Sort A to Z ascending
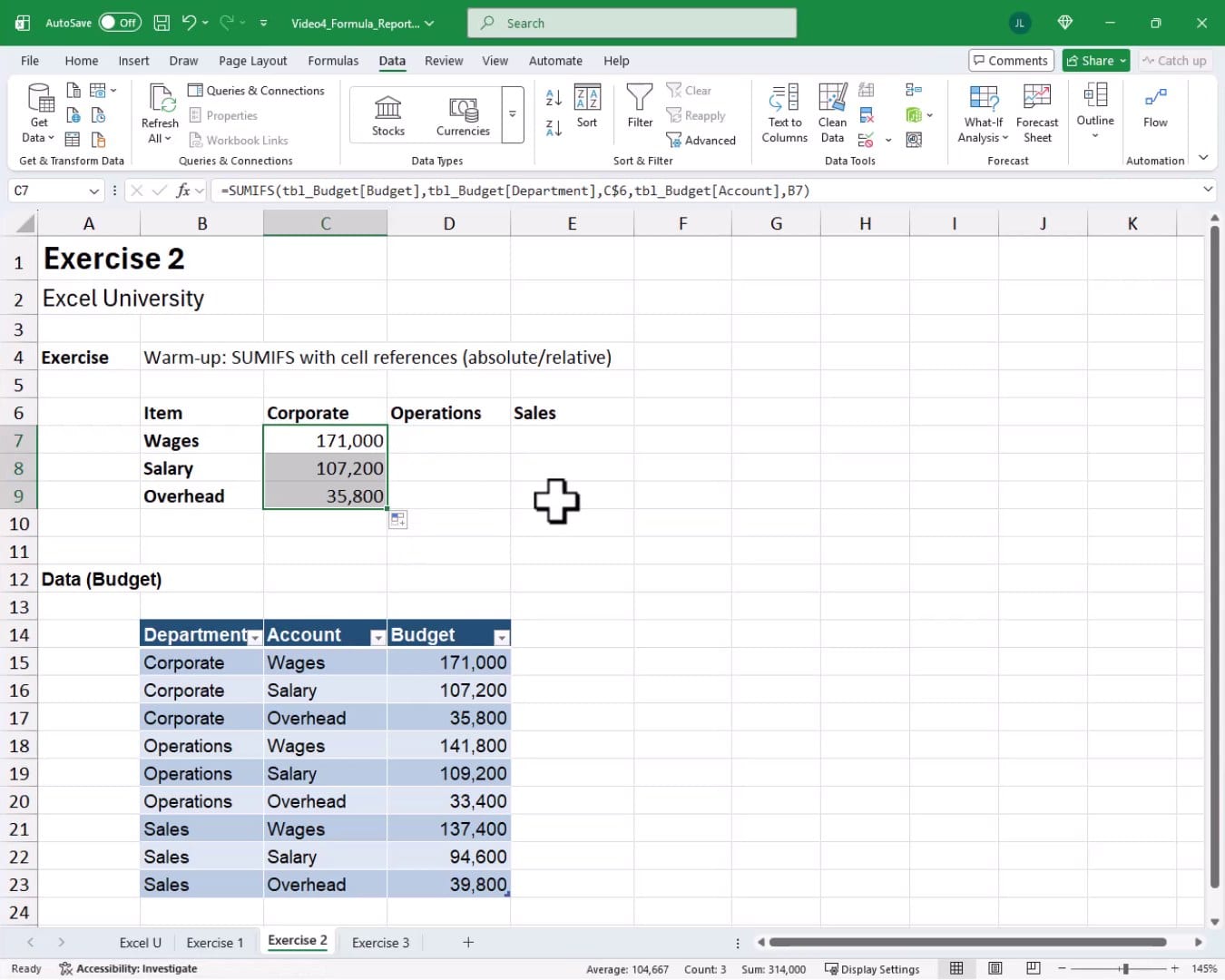 tap(554, 98)
